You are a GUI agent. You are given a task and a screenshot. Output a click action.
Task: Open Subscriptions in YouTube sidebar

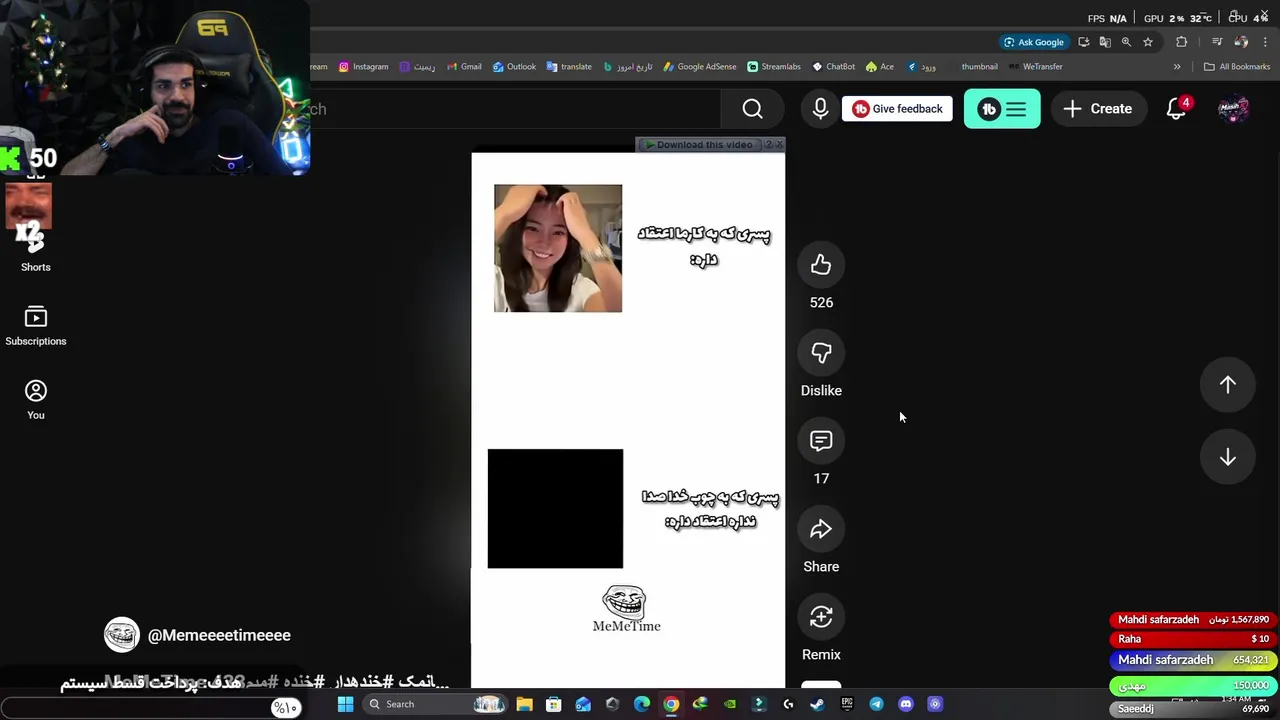click(36, 326)
